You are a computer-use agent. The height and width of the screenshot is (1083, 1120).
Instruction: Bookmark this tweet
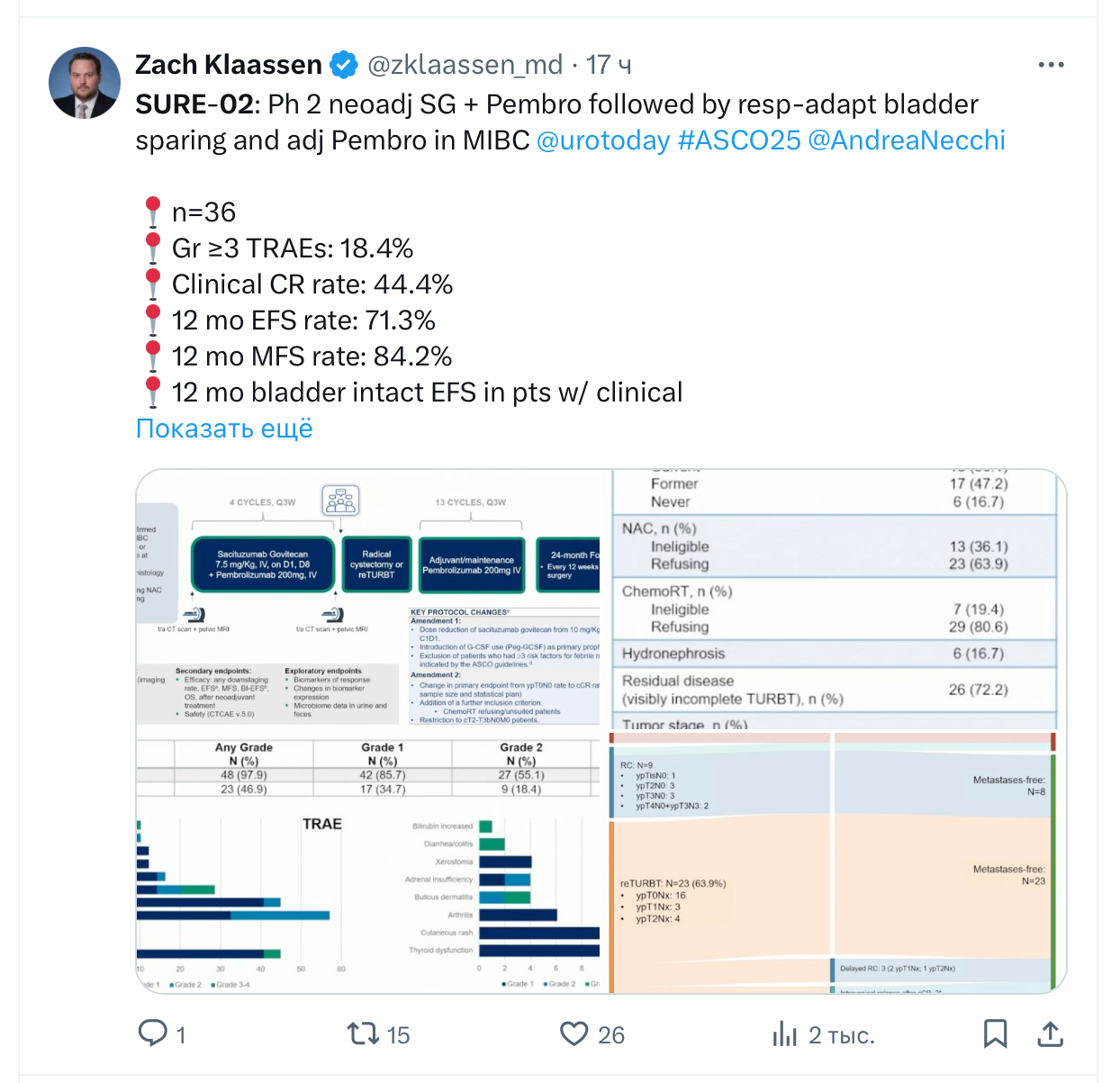pyautogui.click(x=995, y=1033)
